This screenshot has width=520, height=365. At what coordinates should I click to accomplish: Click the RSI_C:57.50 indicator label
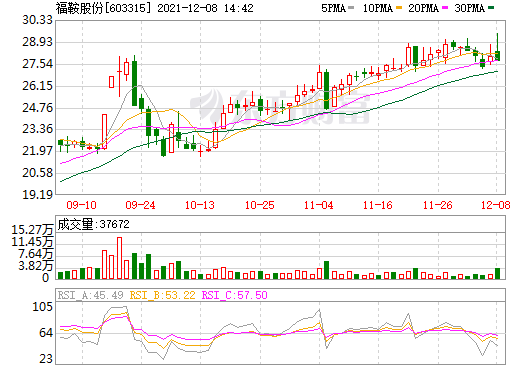click(x=235, y=295)
